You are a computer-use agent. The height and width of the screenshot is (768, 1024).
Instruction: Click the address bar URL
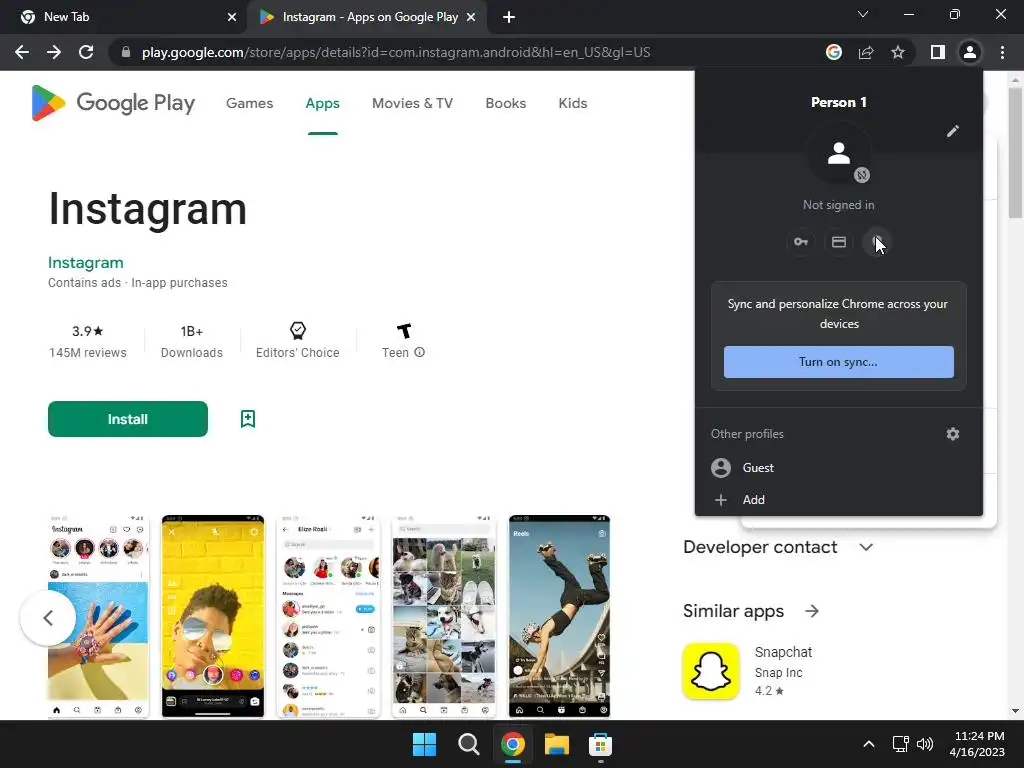[x=396, y=52]
